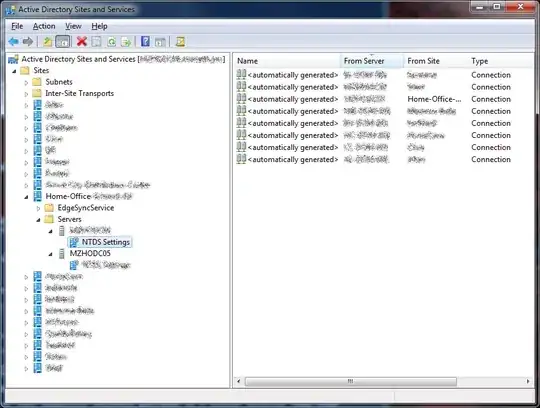Expand the EdgeSyncService folder

click(x=38, y=208)
